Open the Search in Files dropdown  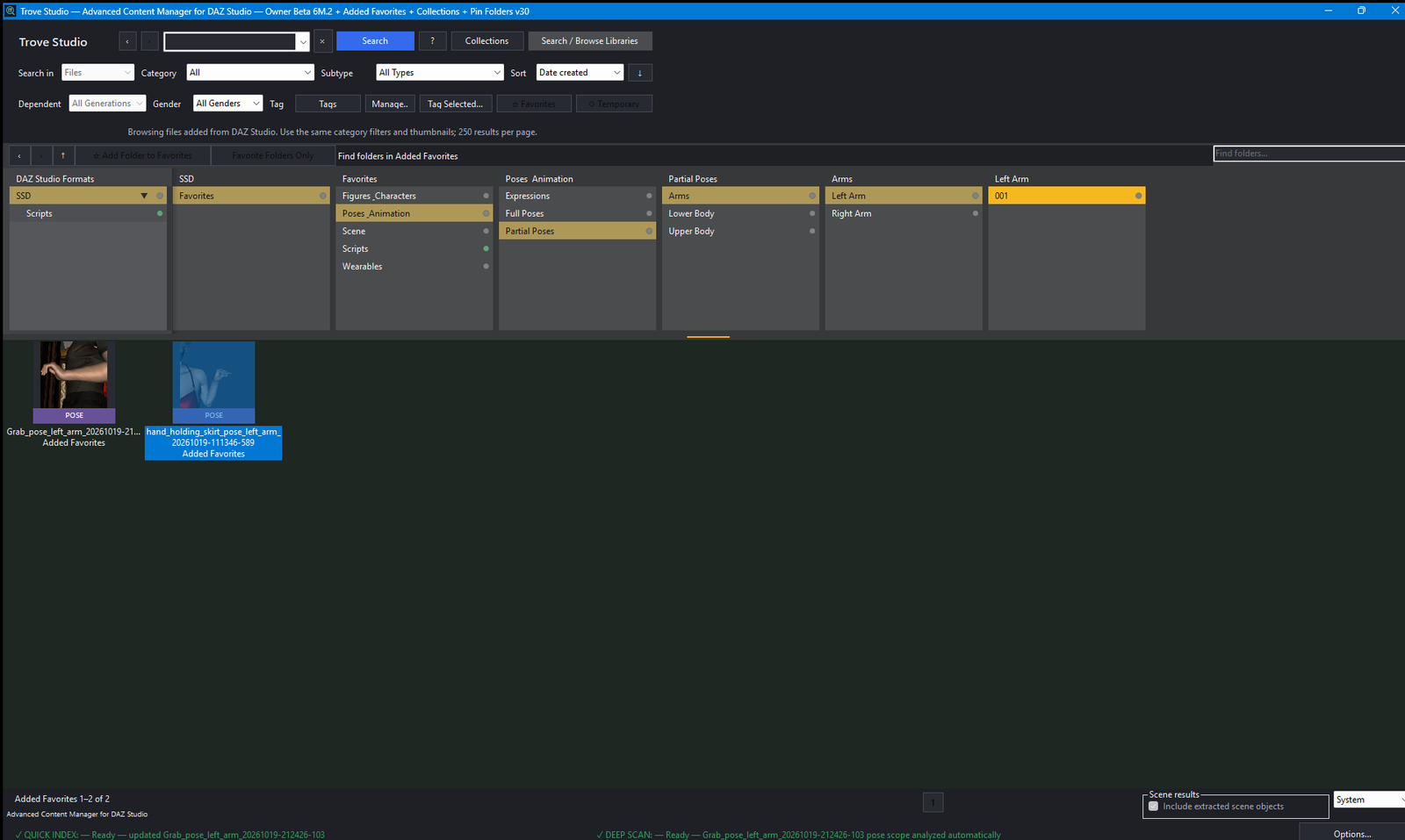pyautogui.click(x=97, y=73)
